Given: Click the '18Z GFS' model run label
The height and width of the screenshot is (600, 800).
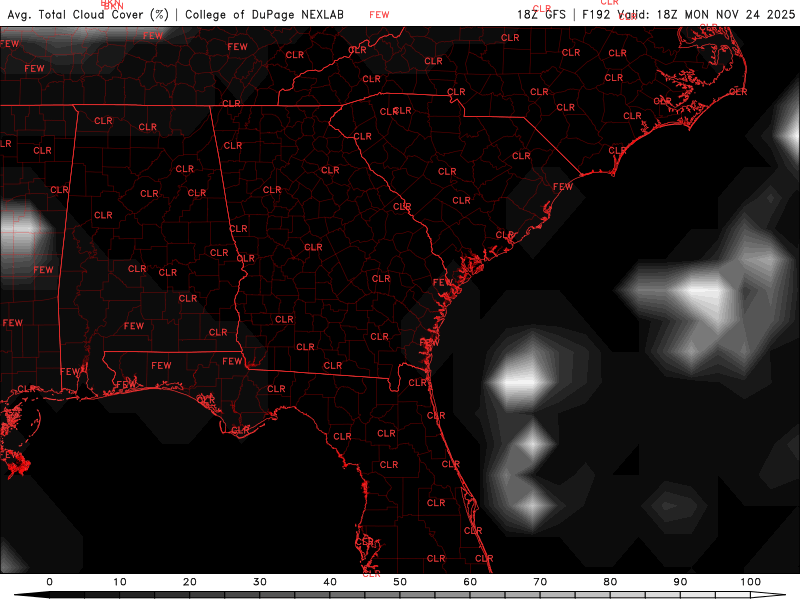Looking at the screenshot, I should click(541, 15).
